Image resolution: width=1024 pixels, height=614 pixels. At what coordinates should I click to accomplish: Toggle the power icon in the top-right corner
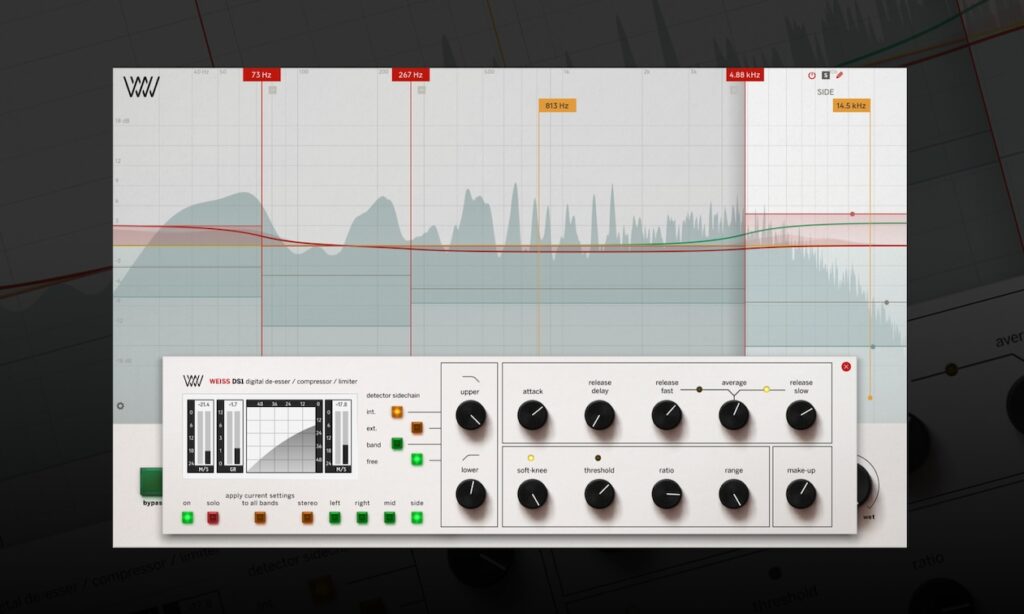(812, 75)
